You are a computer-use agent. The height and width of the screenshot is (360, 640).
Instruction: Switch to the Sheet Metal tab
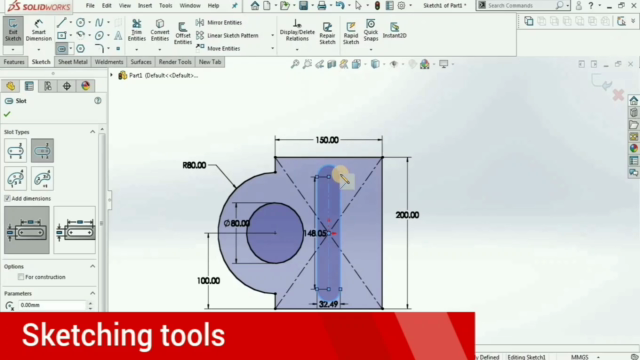point(73,62)
